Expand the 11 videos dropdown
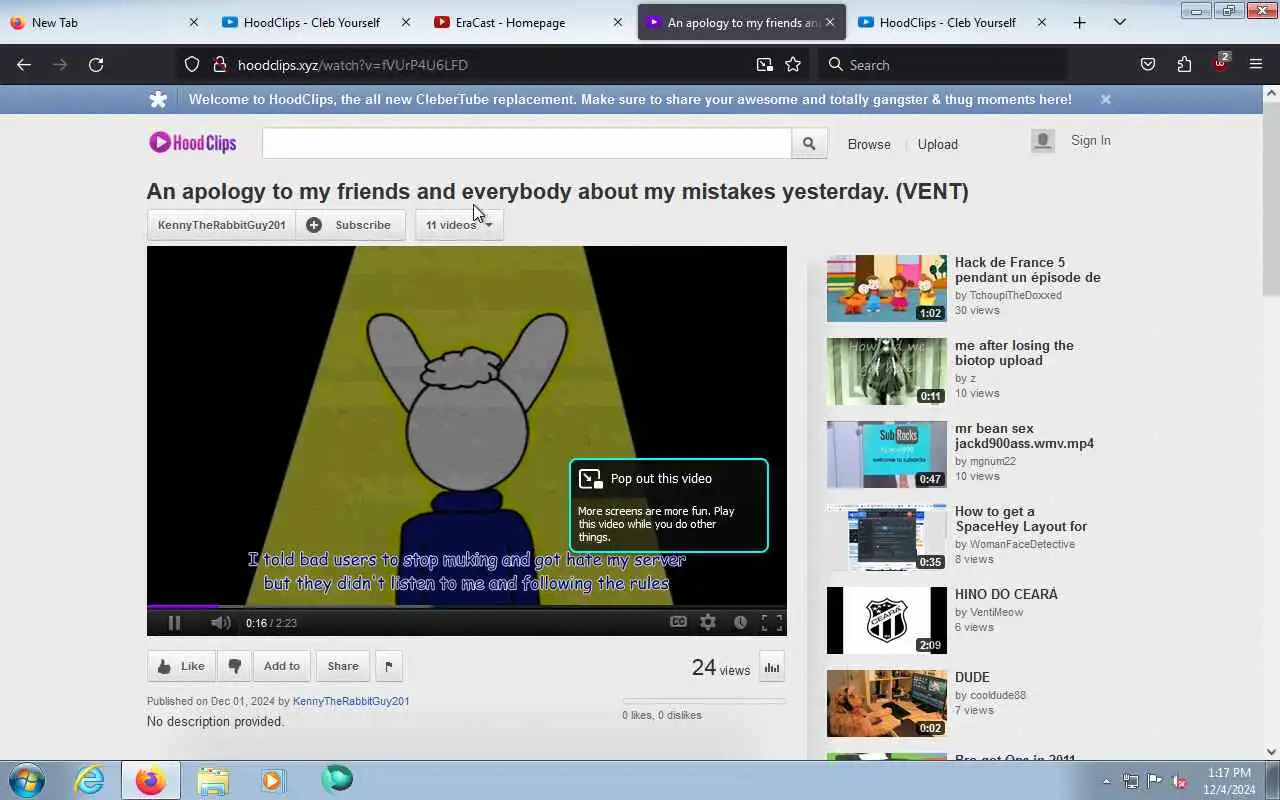The image size is (1280, 800). (459, 225)
